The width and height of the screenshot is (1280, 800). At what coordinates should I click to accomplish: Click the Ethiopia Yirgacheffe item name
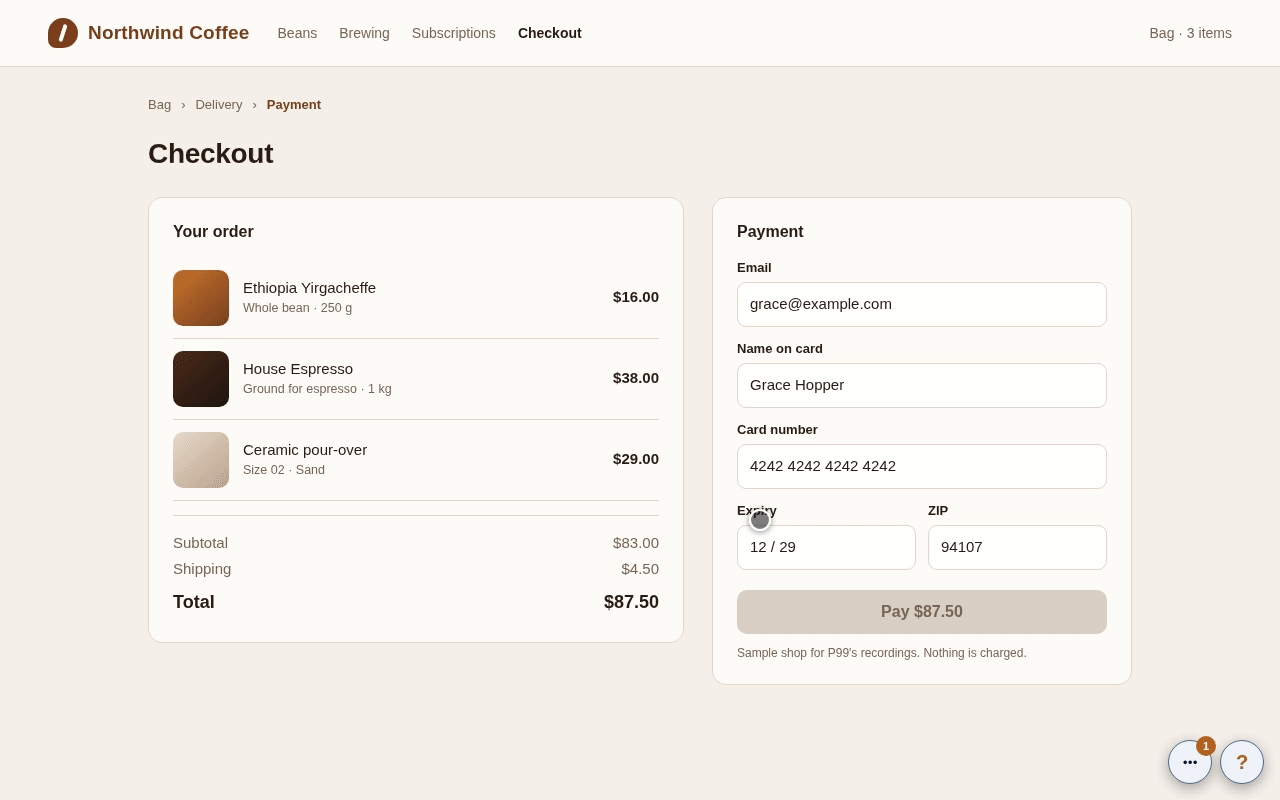point(309,288)
